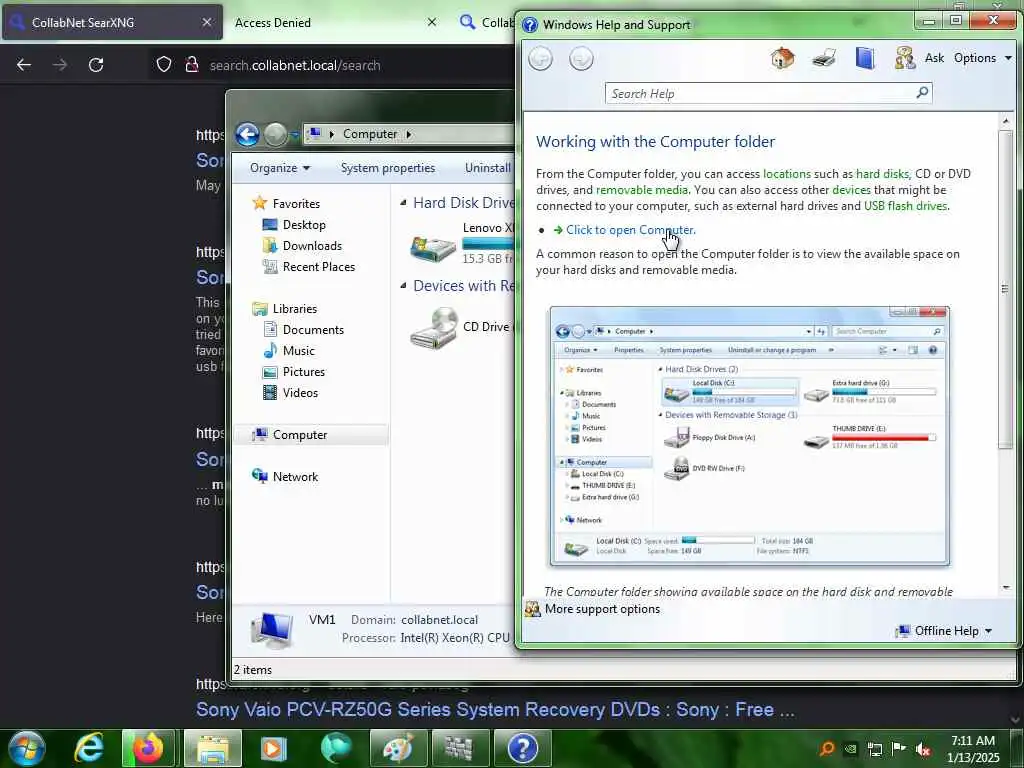
Task: Click the Explorer window forward button
Action: pyautogui.click(x=276, y=135)
